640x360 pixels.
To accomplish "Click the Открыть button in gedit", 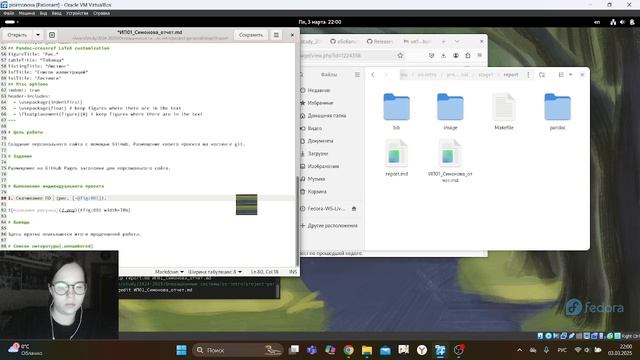I will click(17, 35).
